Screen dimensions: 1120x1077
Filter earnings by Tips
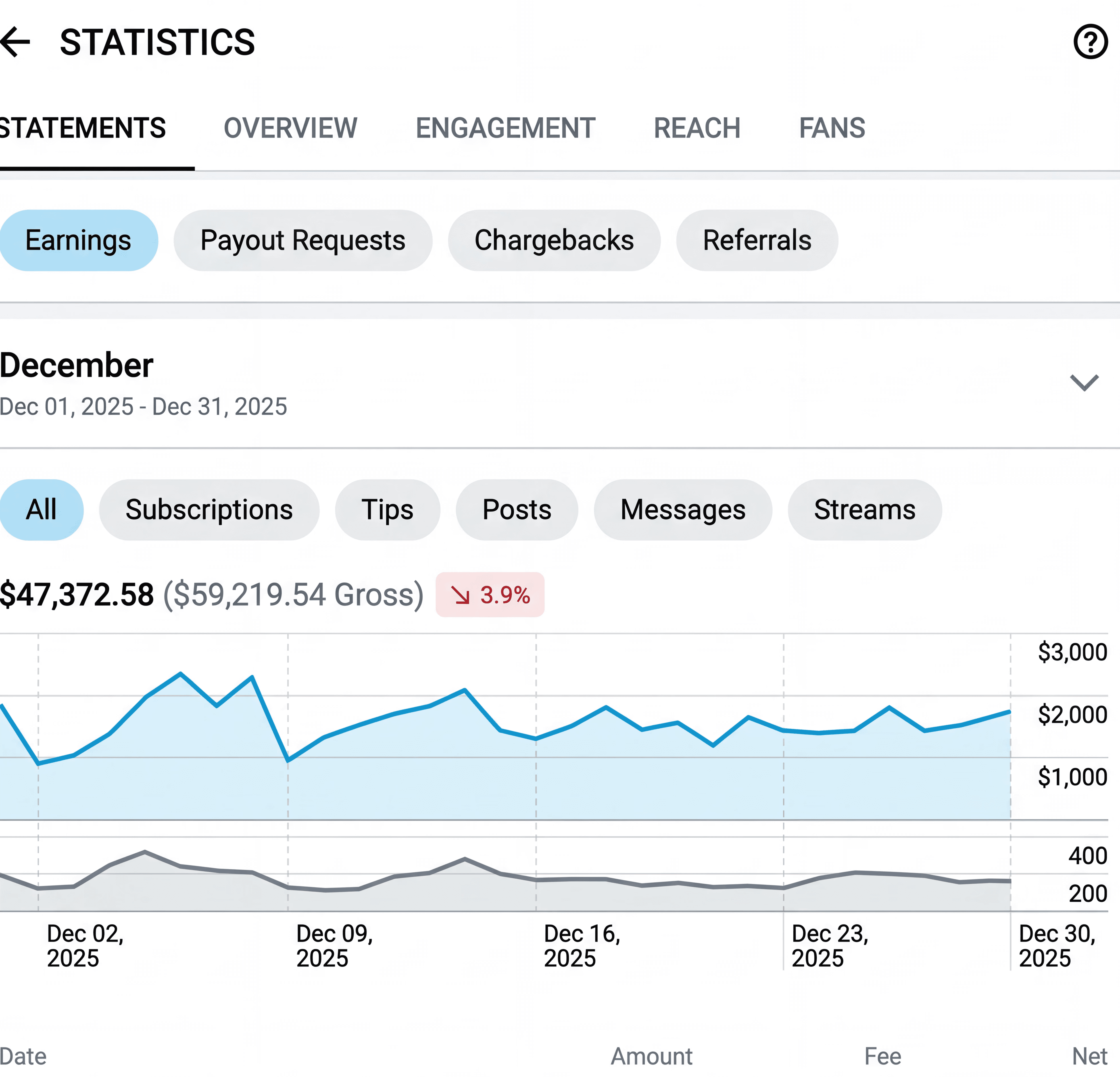point(387,509)
